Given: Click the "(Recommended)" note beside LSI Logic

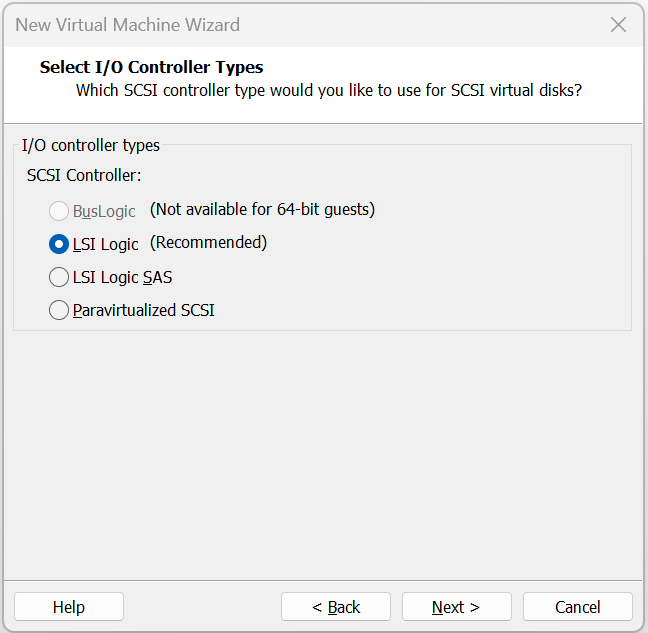Looking at the screenshot, I should tap(209, 242).
